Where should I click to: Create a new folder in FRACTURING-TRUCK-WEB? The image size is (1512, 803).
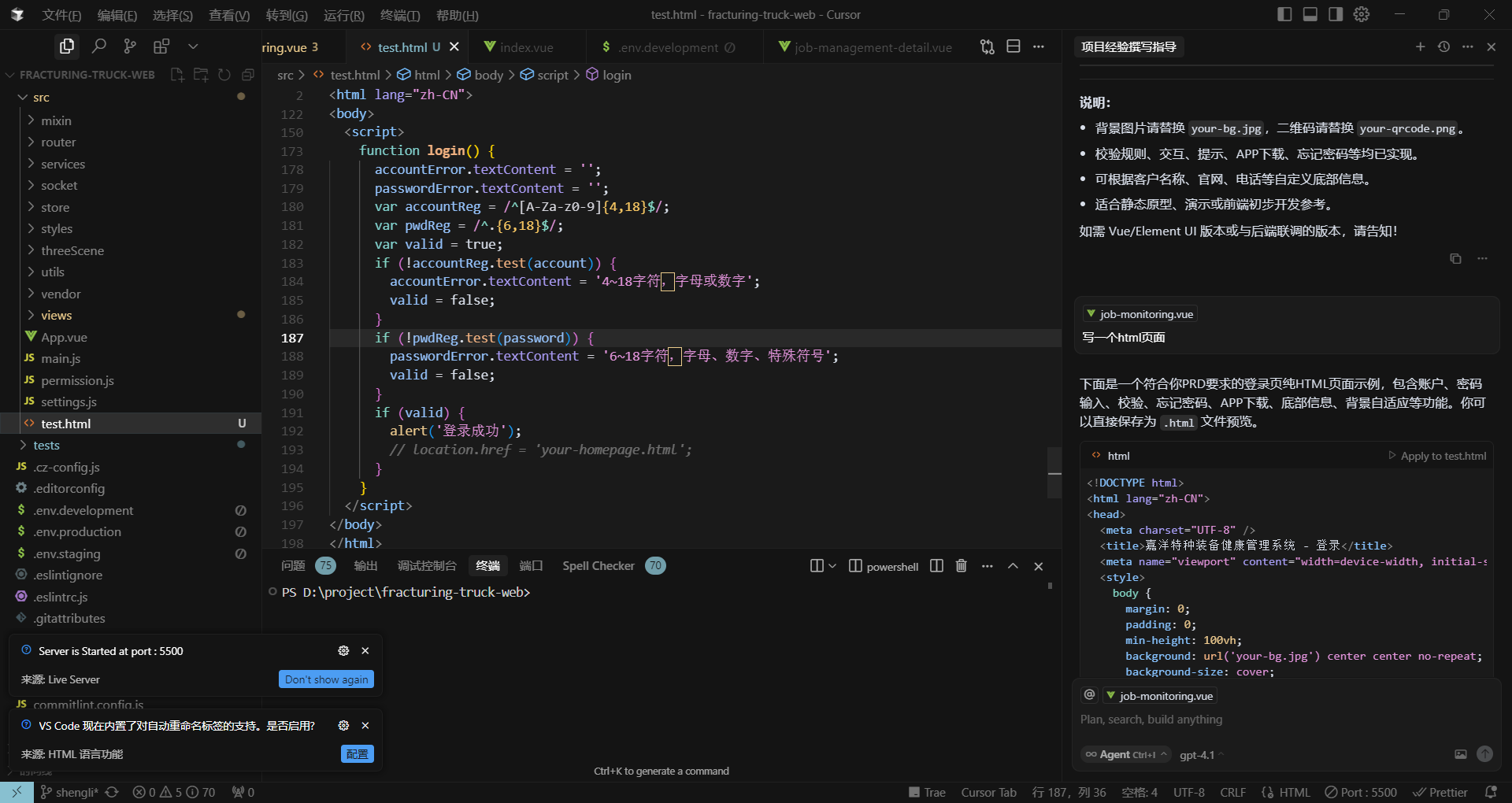(201, 75)
